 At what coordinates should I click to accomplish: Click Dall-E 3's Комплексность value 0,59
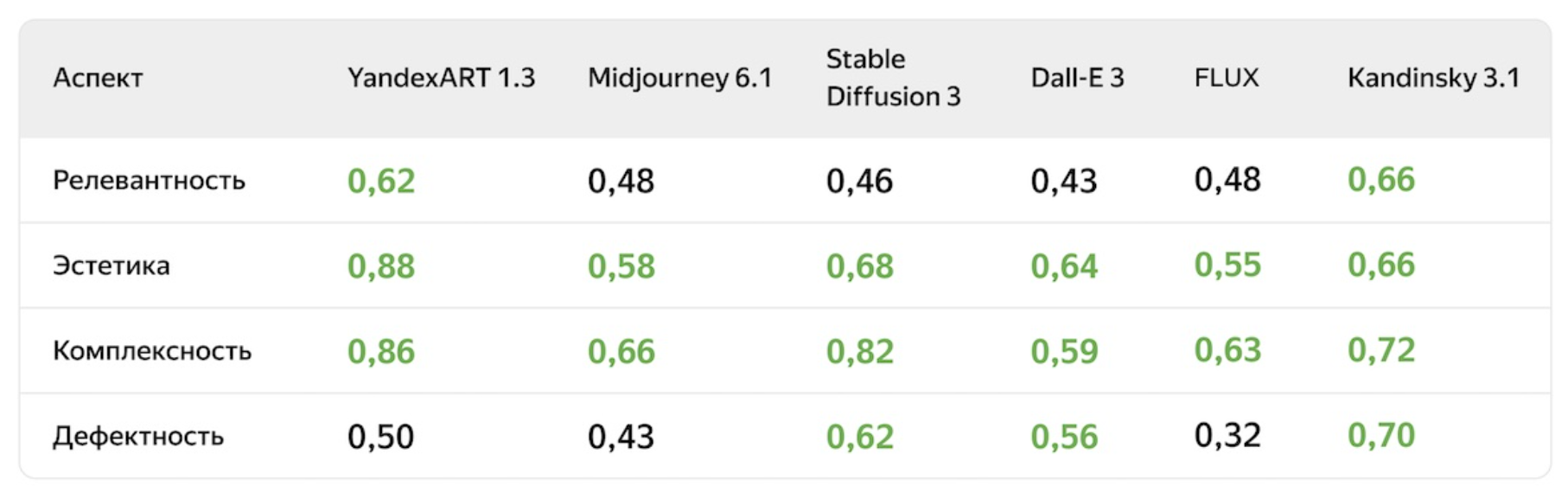tap(1064, 351)
